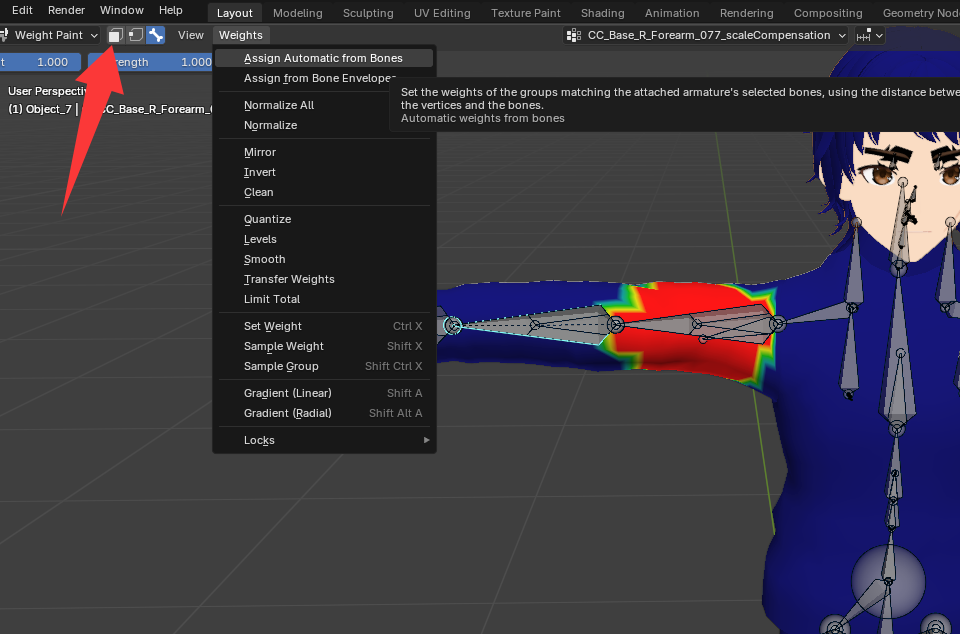Close the Weights menu header
Viewport: 960px width, 634px height.
click(x=241, y=35)
